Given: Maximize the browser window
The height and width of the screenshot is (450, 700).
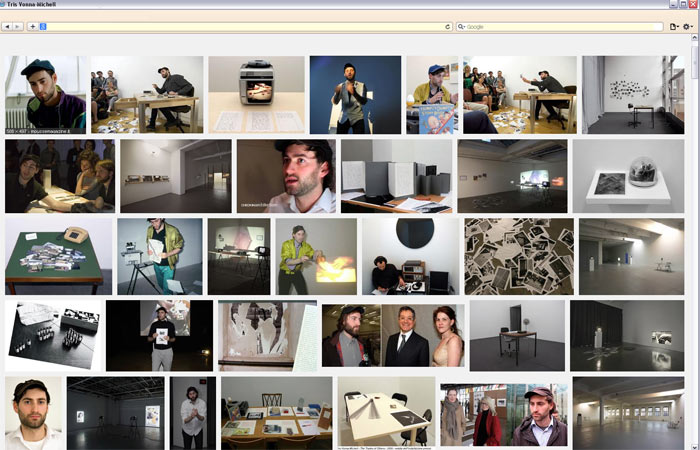Looking at the screenshot, I should coord(683,4).
